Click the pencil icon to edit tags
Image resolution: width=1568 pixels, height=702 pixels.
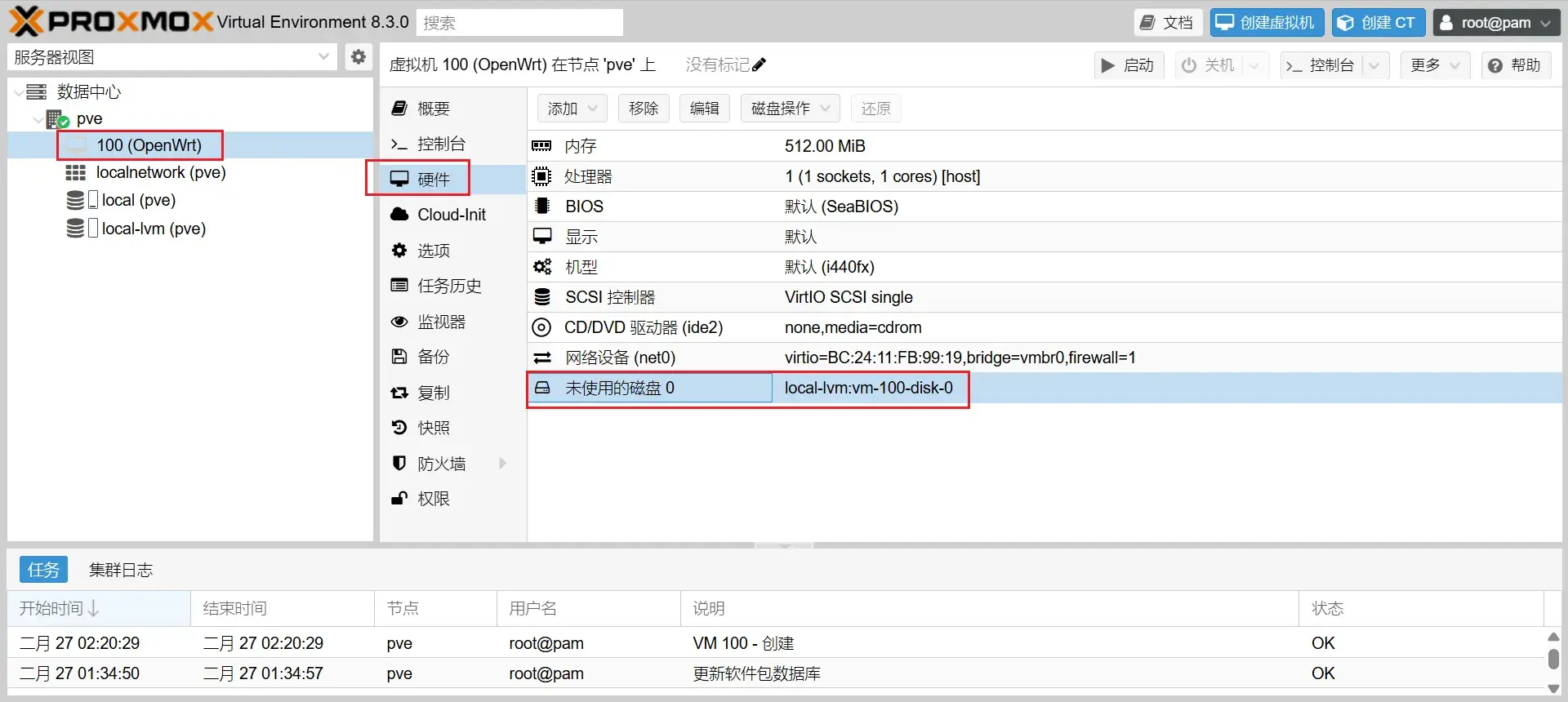[759, 64]
